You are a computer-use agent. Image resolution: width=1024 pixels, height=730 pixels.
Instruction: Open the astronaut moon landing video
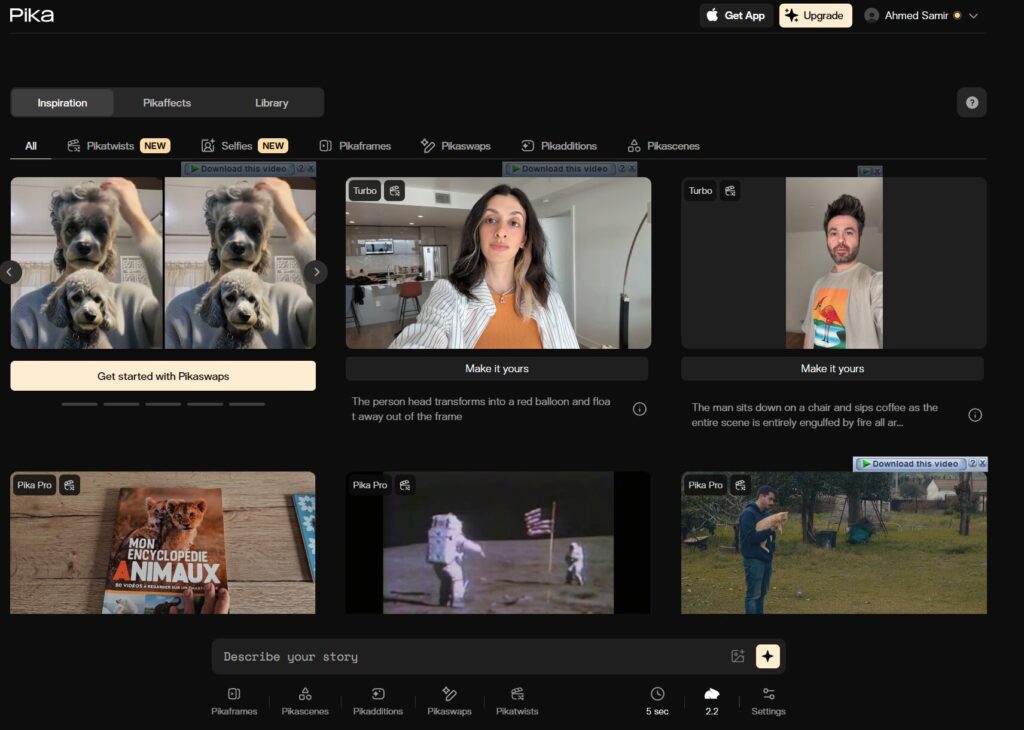[498, 543]
